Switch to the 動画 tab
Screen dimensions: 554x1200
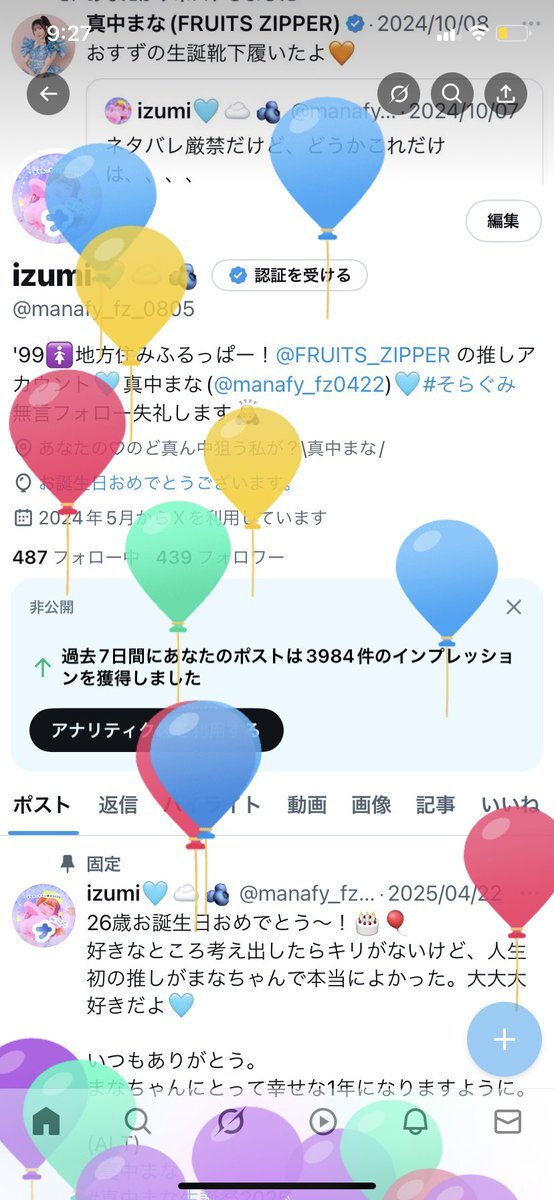tap(307, 805)
